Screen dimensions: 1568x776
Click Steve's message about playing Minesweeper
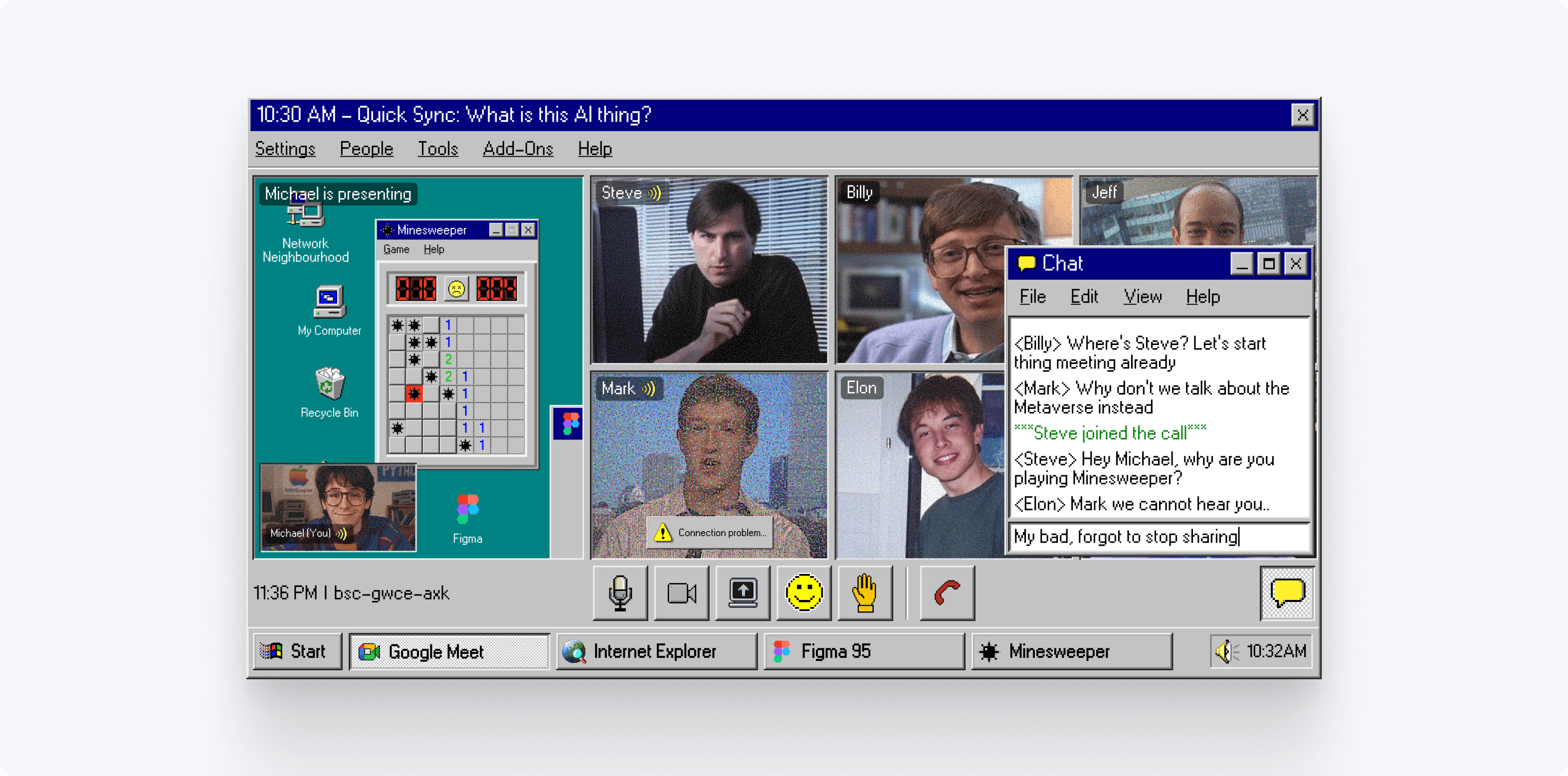point(1145,469)
